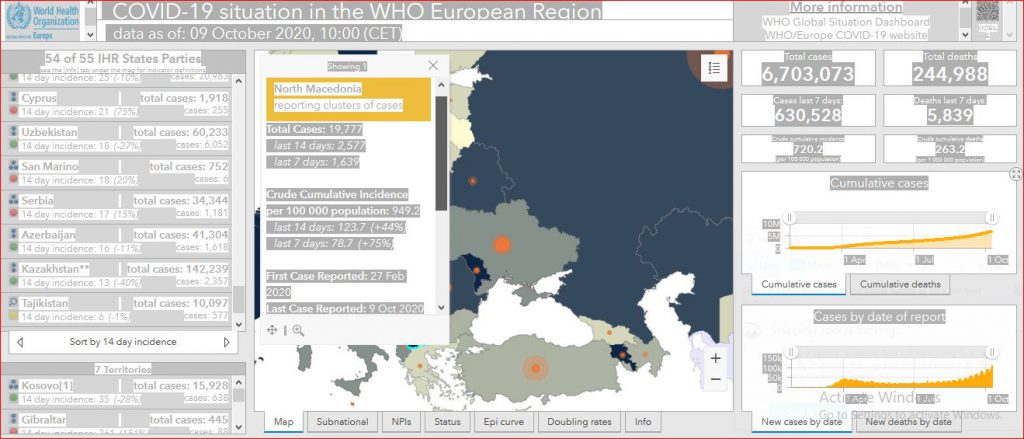The image size is (1024, 439).
Task: Right range handle of Cumulative cases chart
Action: point(992,217)
